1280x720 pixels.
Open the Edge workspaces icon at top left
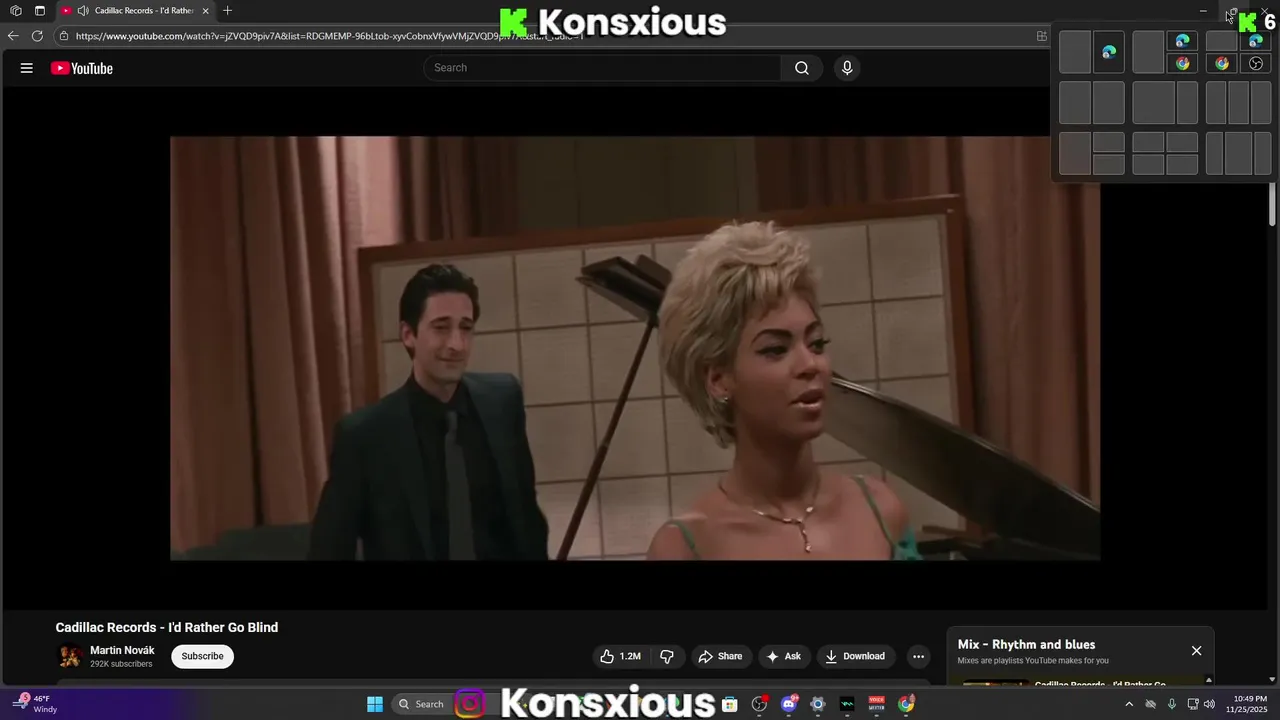point(15,11)
